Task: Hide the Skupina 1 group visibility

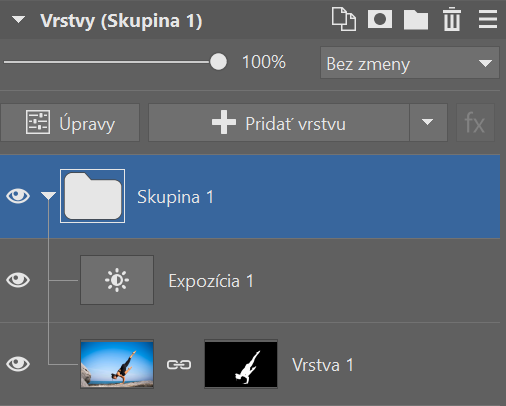Action: tap(18, 196)
